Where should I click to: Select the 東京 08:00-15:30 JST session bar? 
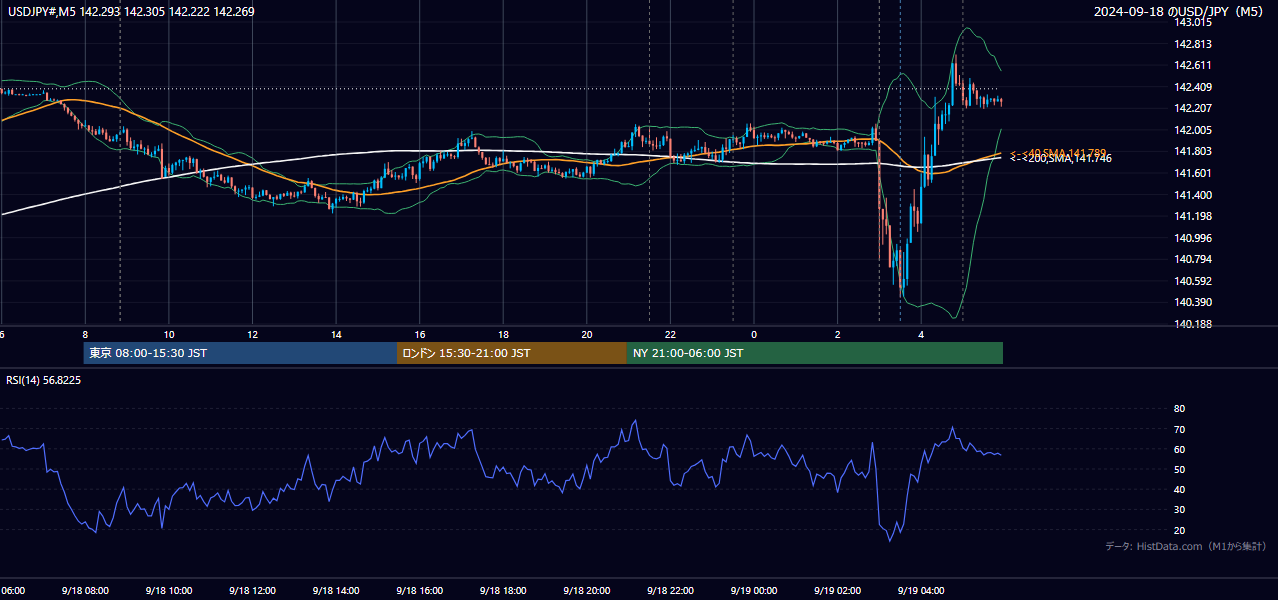240,353
